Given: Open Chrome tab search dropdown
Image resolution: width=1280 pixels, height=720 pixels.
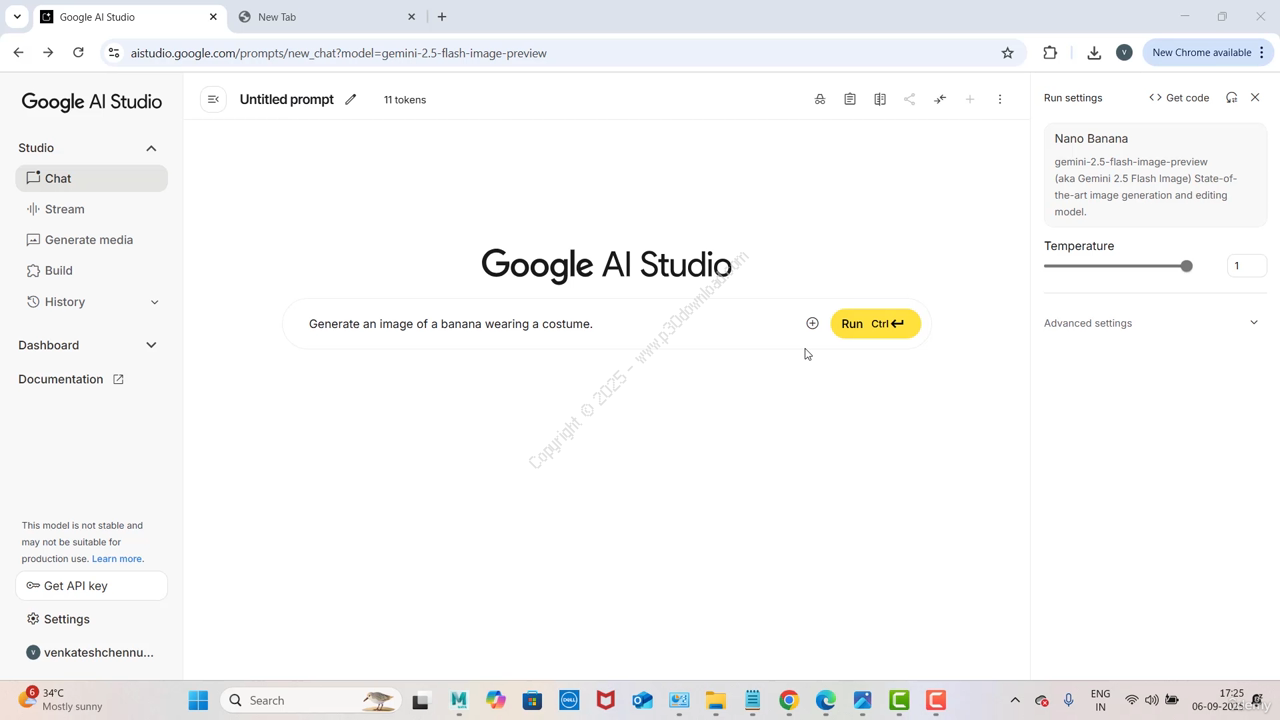Looking at the screenshot, I should pos(17,17).
